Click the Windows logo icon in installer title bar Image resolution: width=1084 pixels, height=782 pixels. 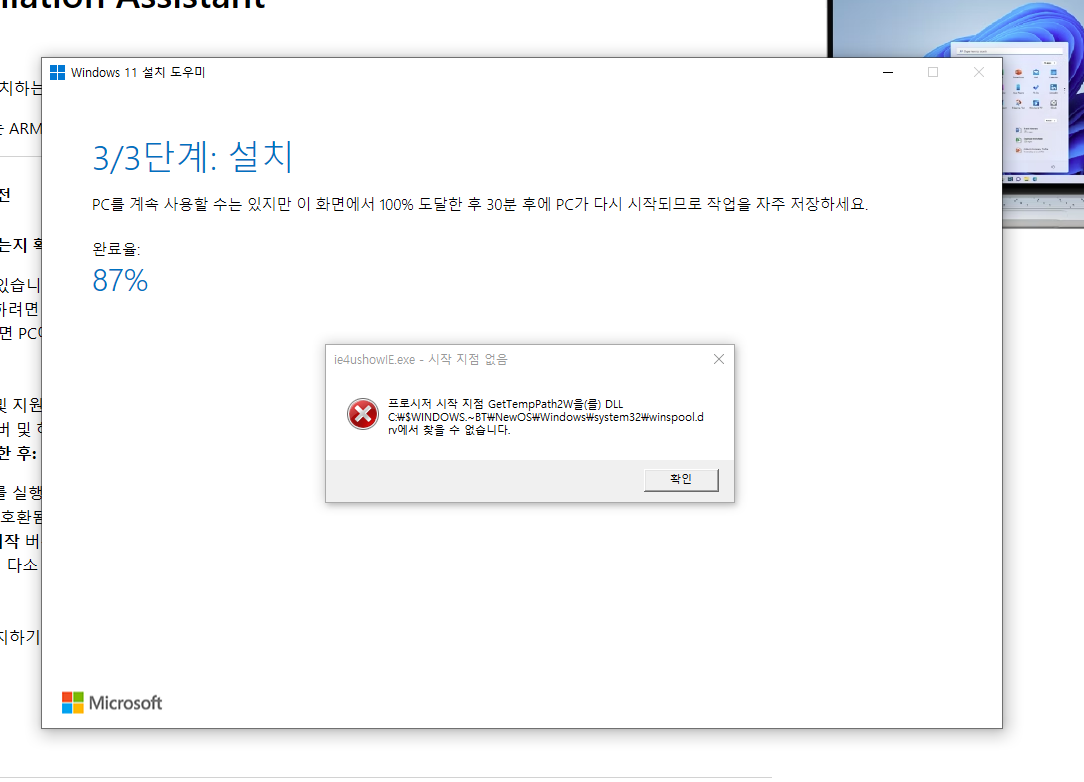[x=57, y=73]
